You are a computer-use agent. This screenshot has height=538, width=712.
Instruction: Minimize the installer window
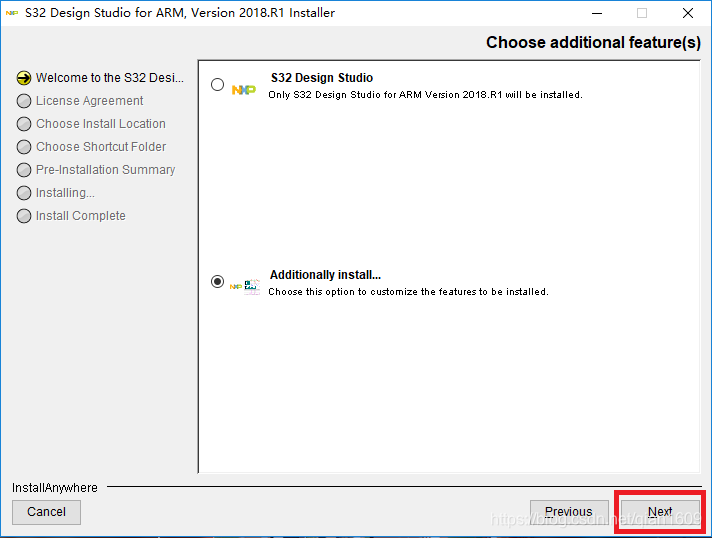click(x=597, y=13)
